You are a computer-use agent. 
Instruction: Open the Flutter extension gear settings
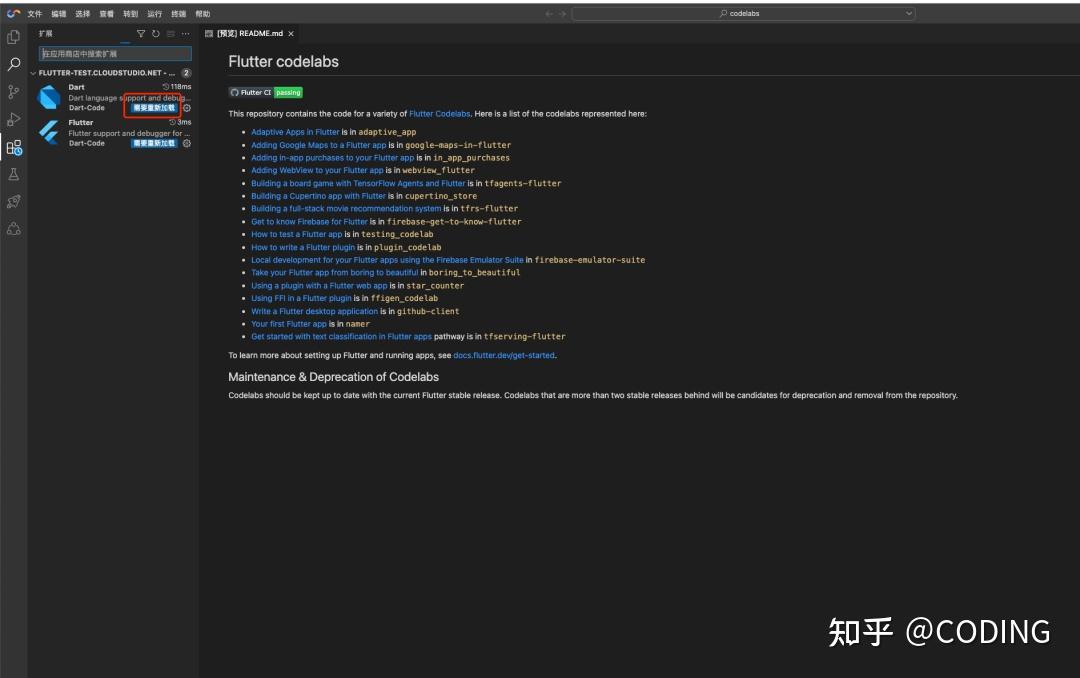187,143
